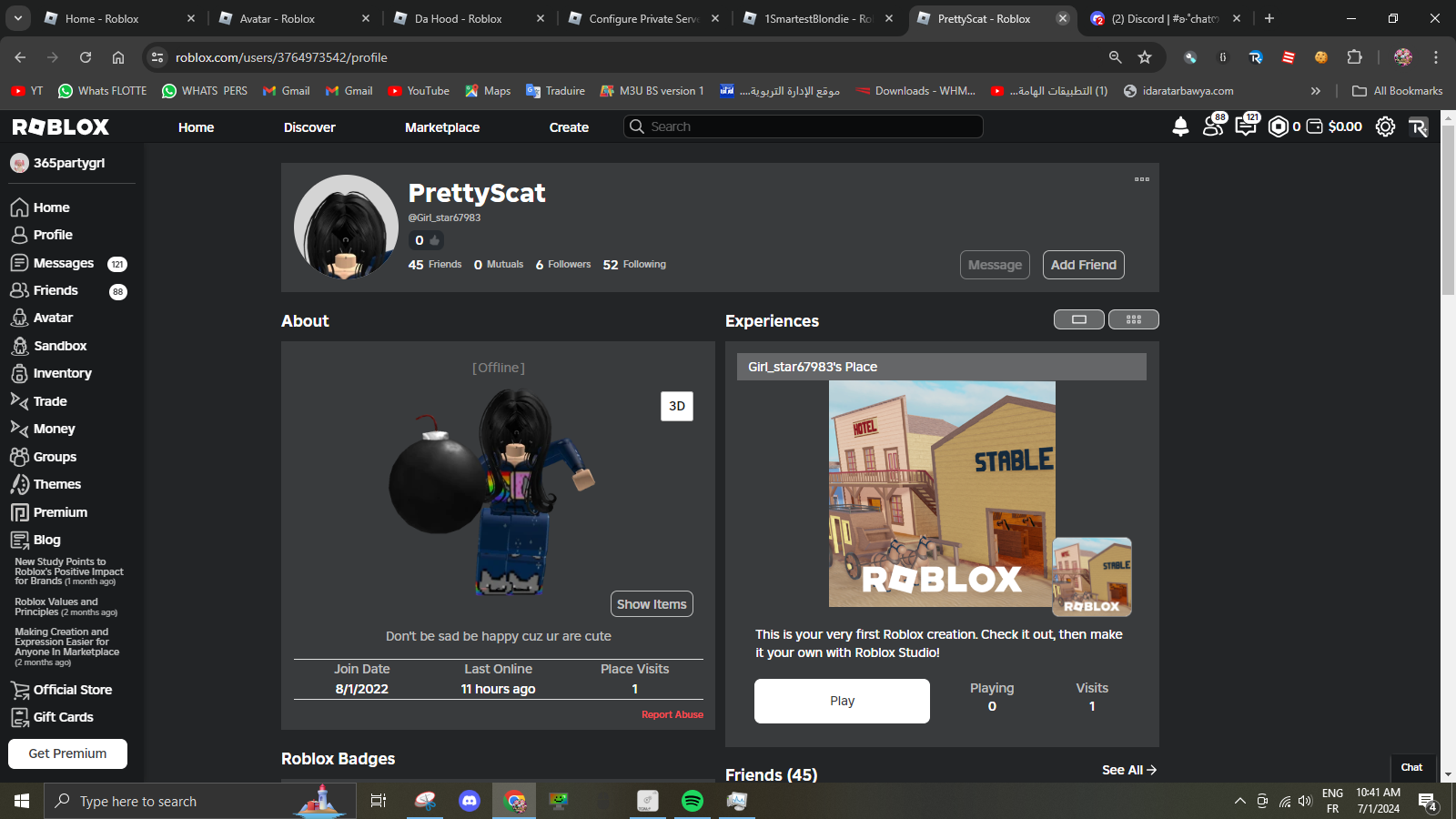Click the 52 Following count
Screen dimensions: 1456x819
click(634, 265)
